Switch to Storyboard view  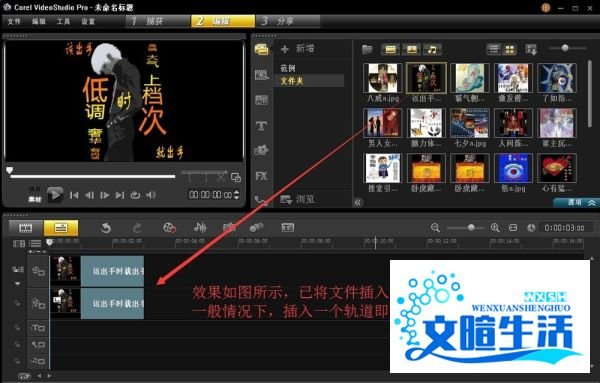(x=26, y=228)
